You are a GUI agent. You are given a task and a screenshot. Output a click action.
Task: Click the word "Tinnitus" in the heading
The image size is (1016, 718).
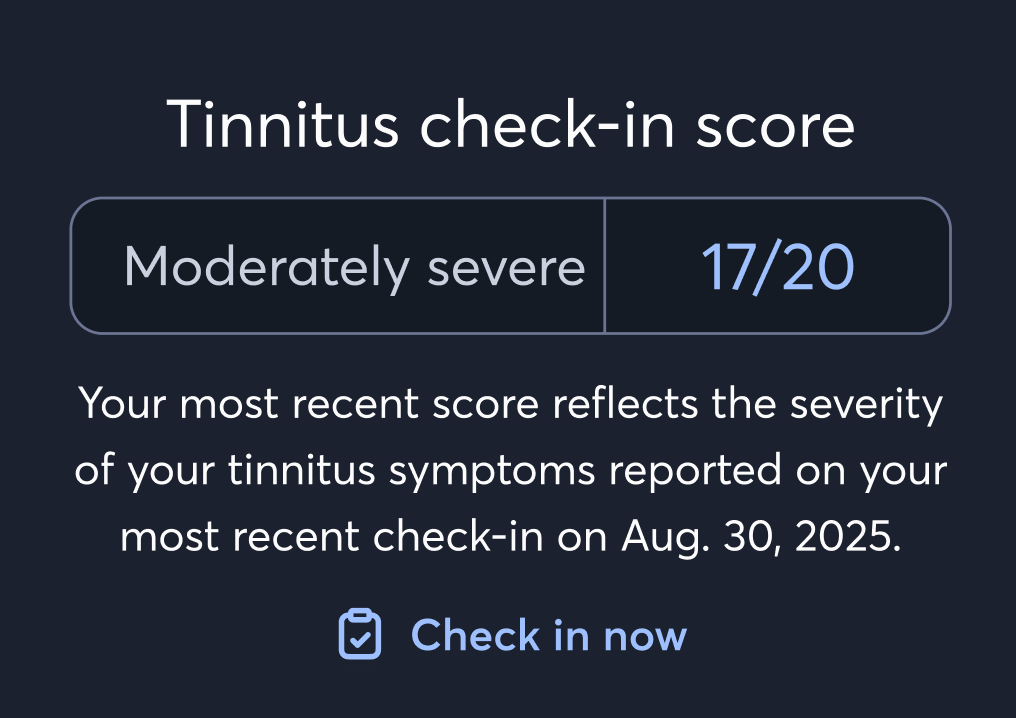pyautogui.click(x=285, y=126)
